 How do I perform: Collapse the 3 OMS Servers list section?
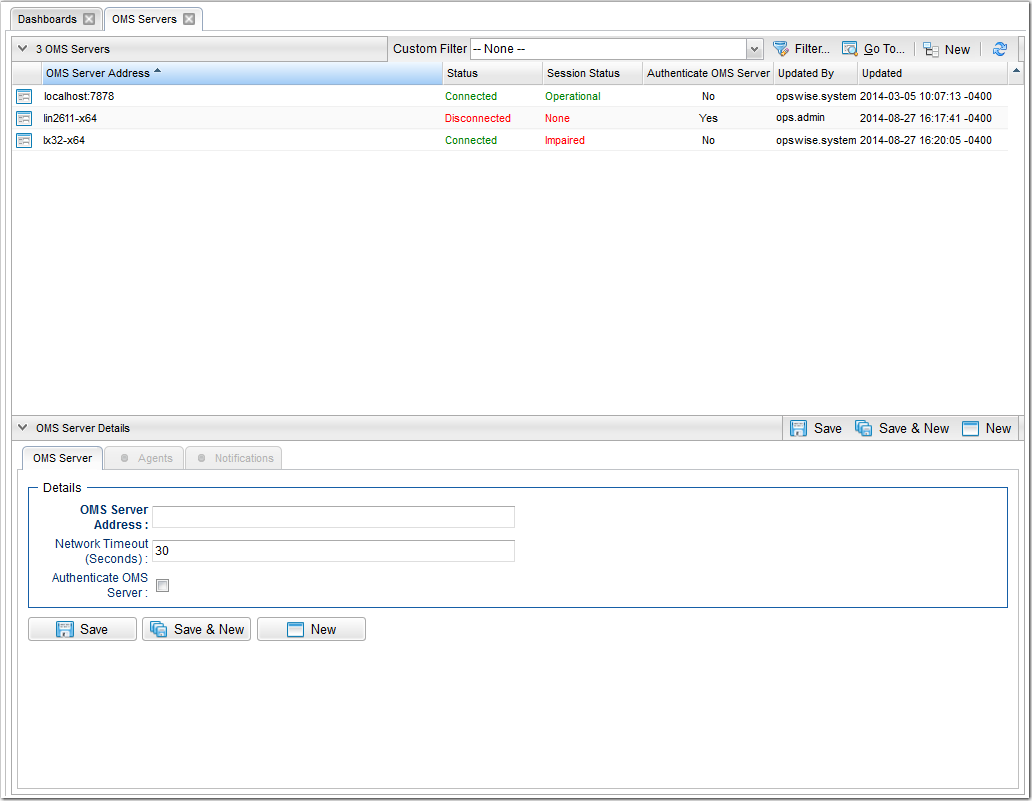(22, 49)
